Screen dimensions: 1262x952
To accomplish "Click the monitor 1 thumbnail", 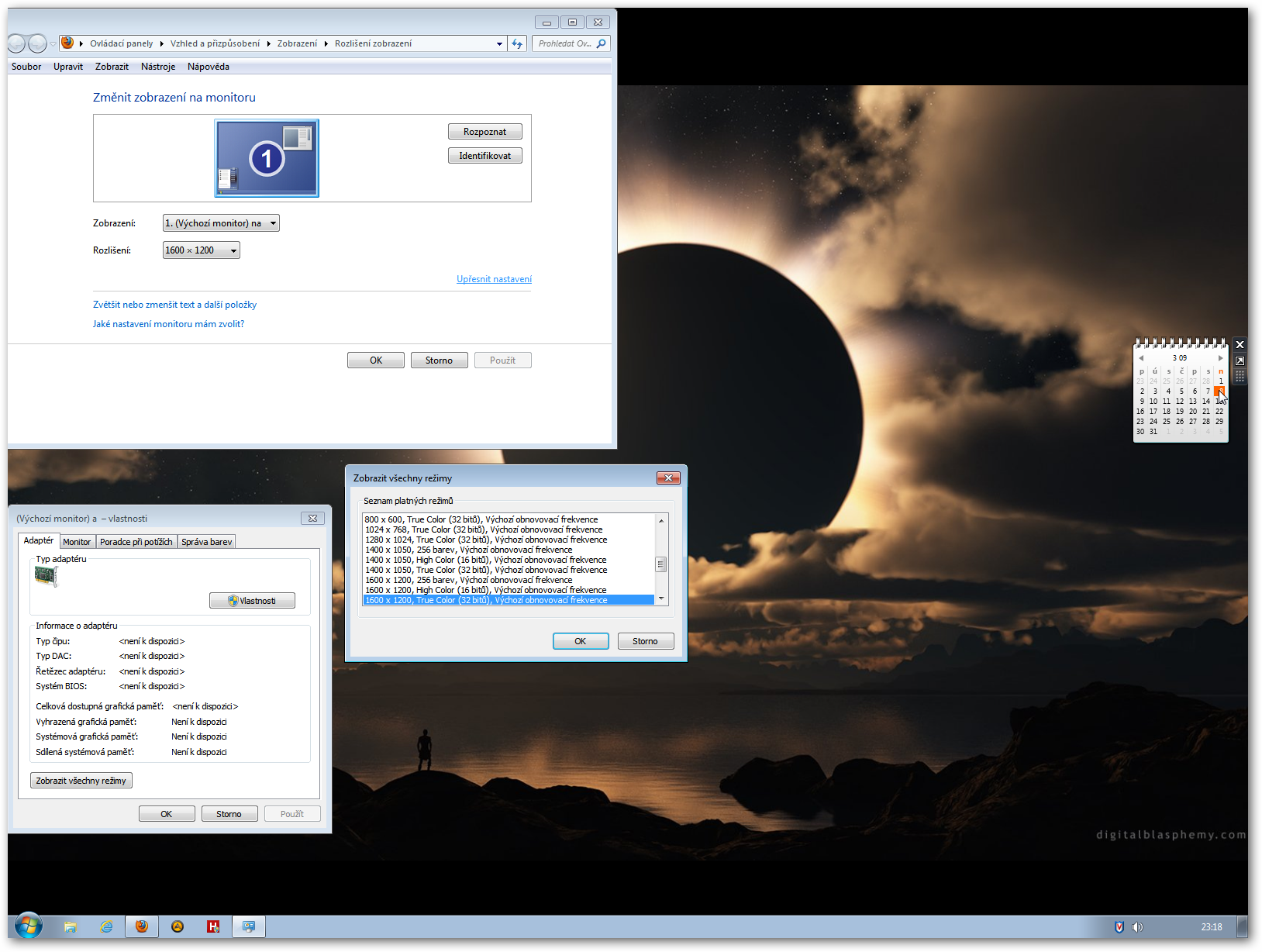I will coord(267,158).
